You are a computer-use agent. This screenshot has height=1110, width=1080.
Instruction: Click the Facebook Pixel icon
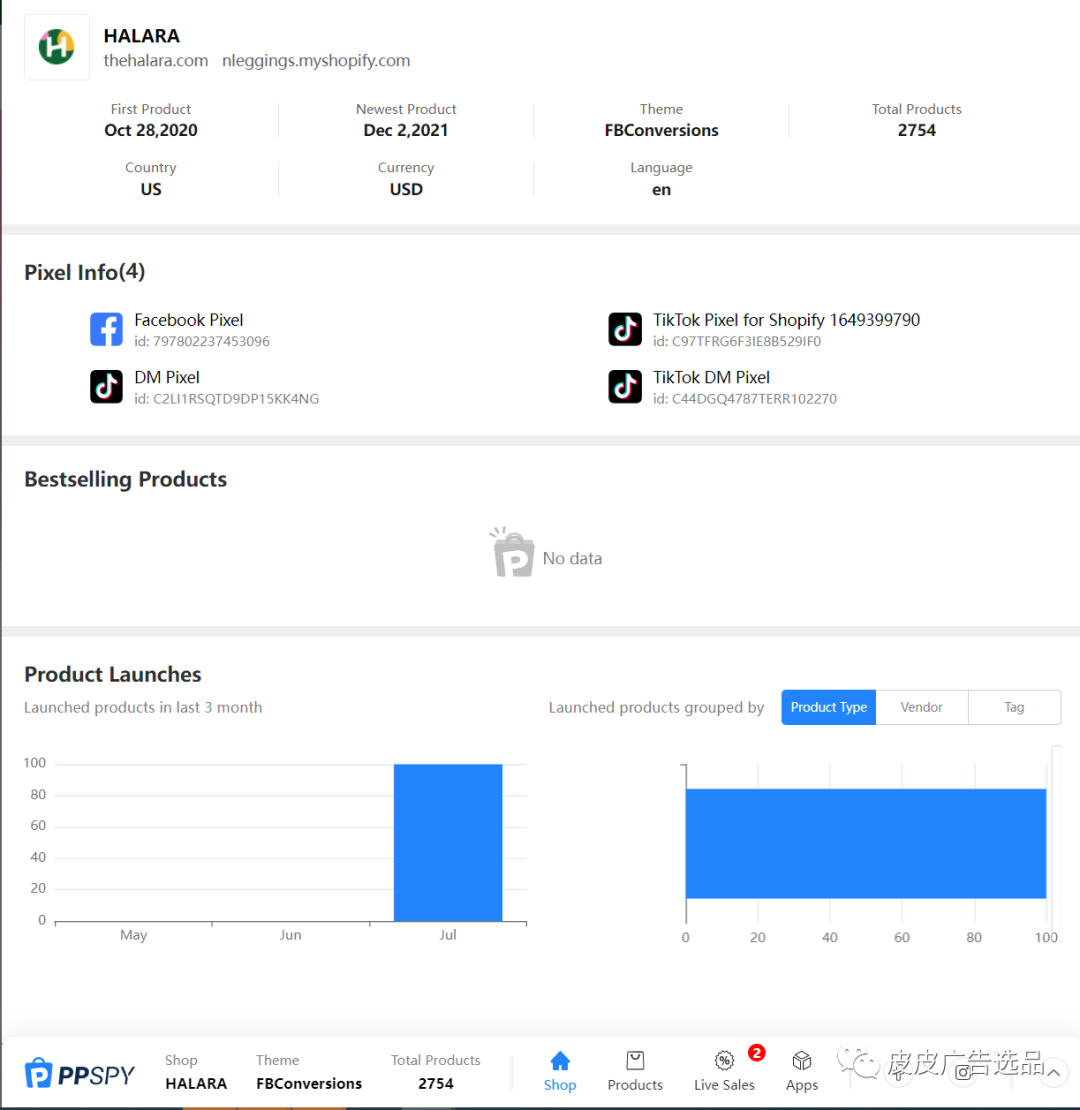pyautogui.click(x=106, y=329)
